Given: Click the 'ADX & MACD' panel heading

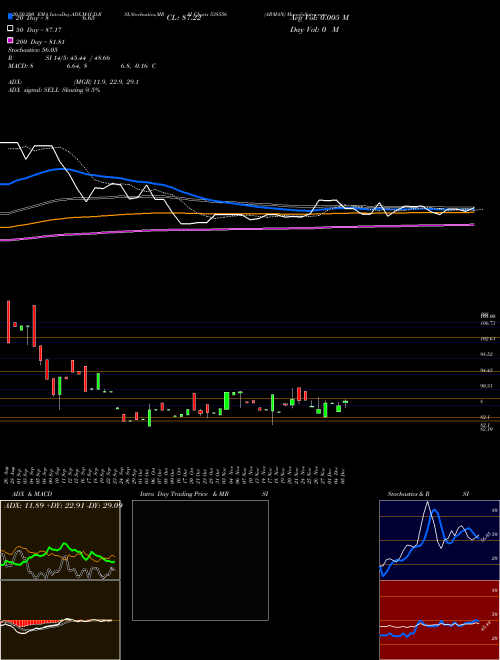Looking at the screenshot, I should pyautogui.click(x=32, y=494).
